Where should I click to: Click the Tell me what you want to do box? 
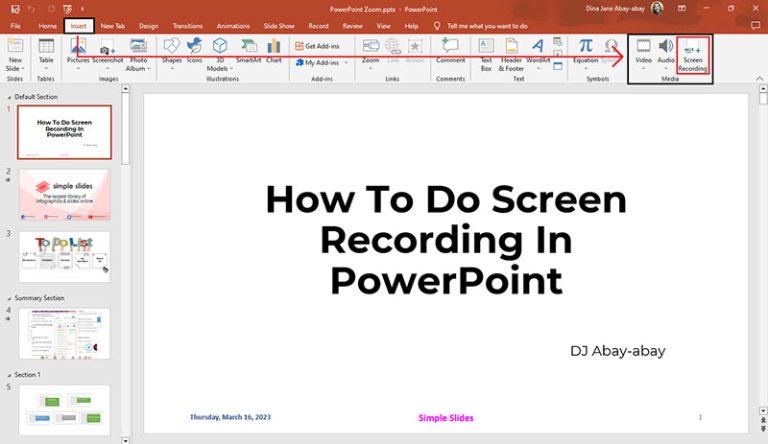pyautogui.click(x=487, y=26)
